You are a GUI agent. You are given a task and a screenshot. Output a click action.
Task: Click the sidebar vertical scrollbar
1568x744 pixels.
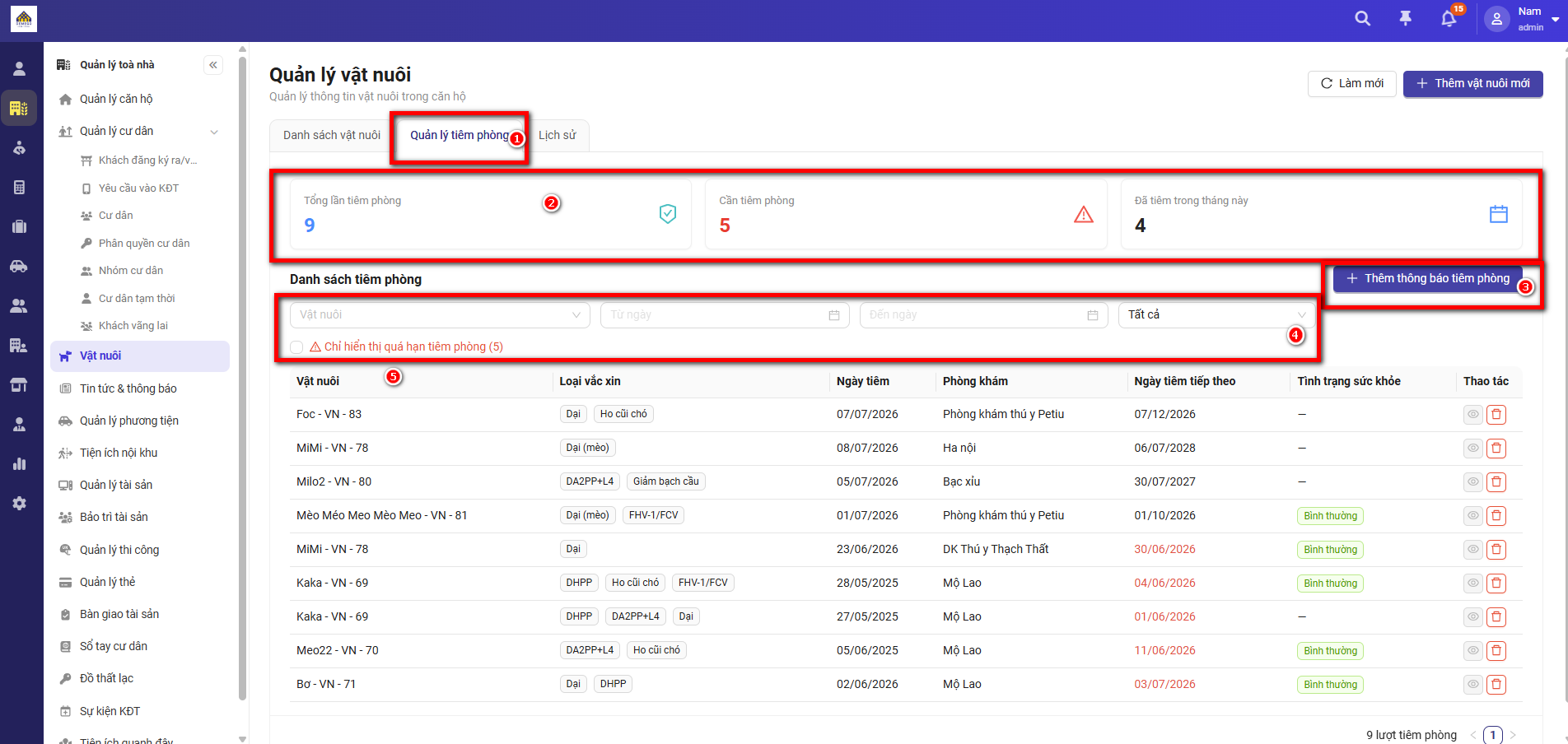(242, 379)
